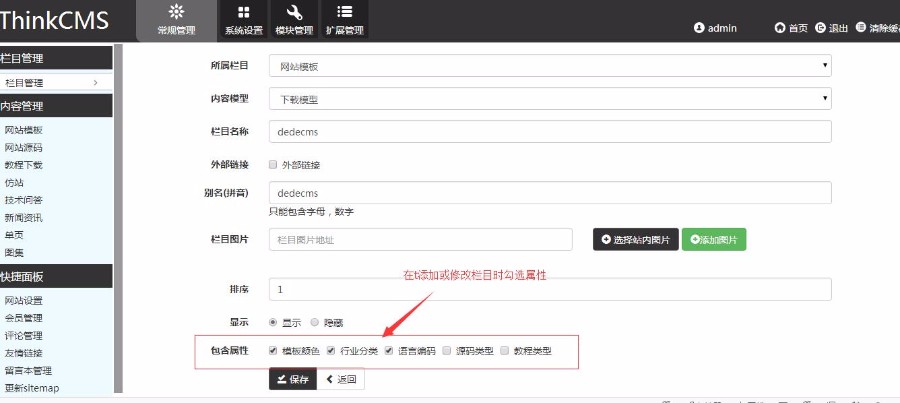Open the 模块管理 tab

tap(294, 20)
